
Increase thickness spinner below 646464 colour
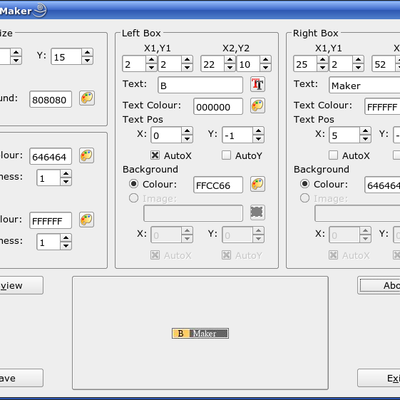66,174
